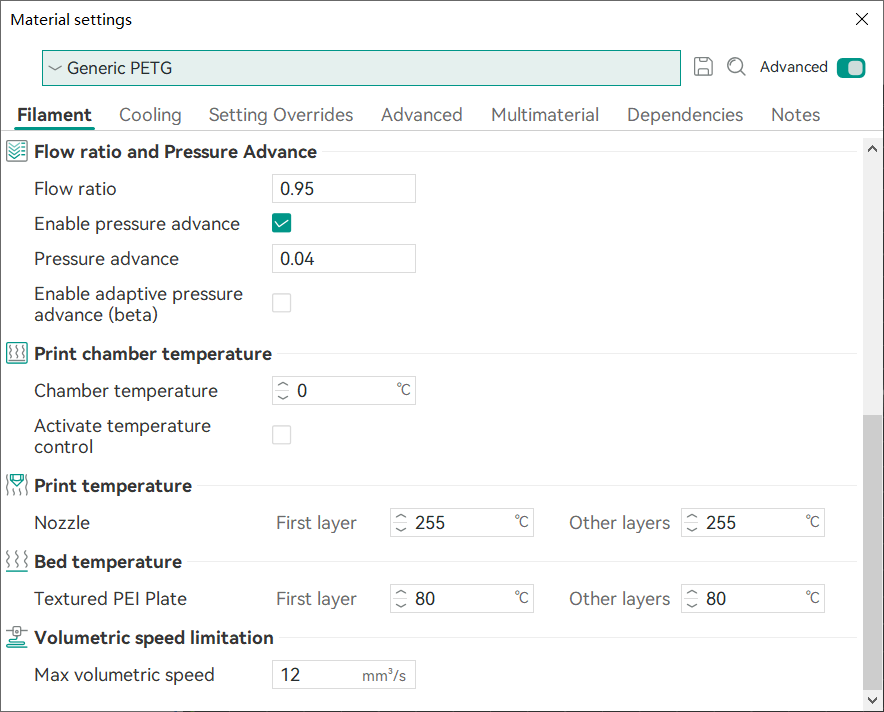Click the Volumetric speed limitation section icon
Screen dimensions: 884x712
click(x=17, y=637)
